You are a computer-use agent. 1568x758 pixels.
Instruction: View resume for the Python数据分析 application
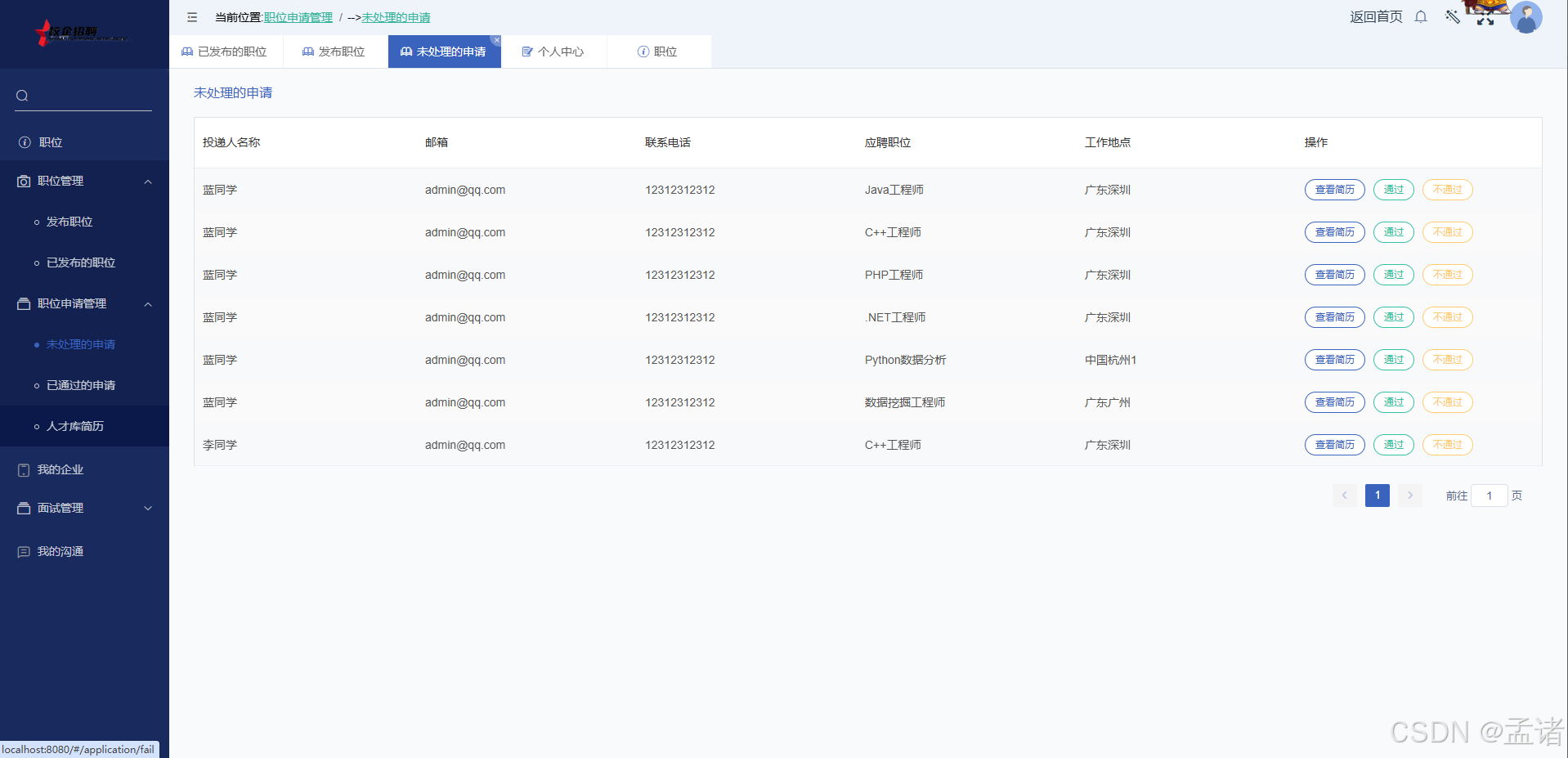coord(1334,360)
